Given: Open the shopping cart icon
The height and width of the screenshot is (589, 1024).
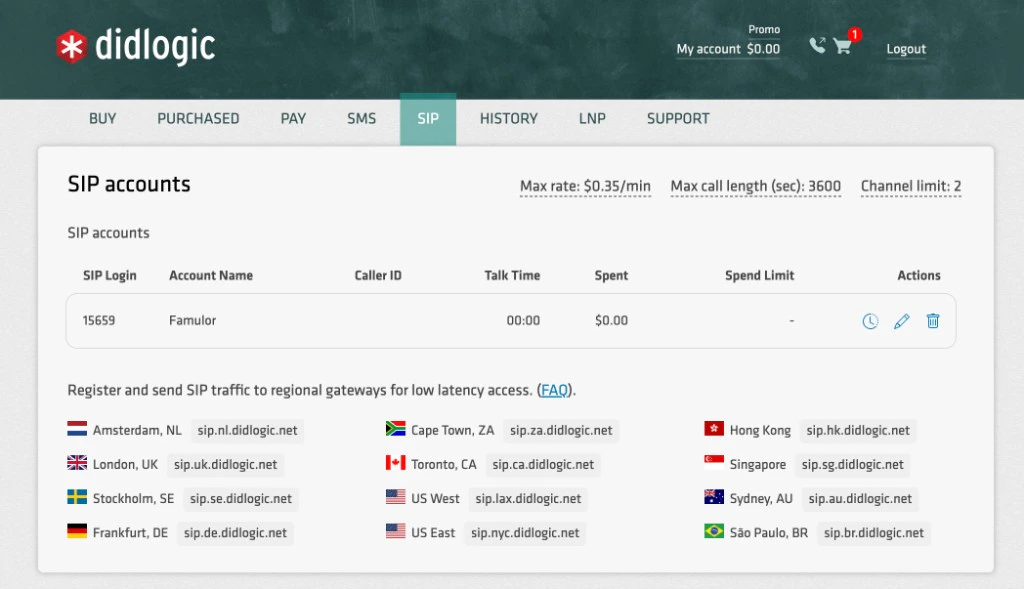Looking at the screenshot, I should coord(842,46).
